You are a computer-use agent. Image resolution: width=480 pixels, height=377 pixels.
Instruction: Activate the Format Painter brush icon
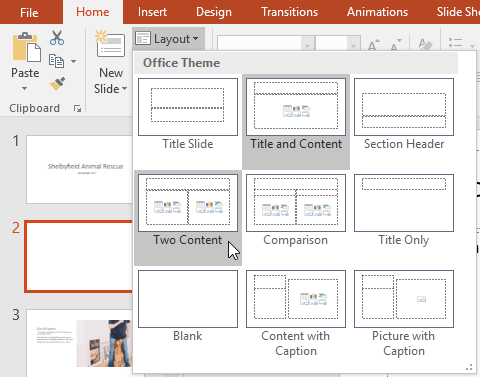(x=57, y=84)
